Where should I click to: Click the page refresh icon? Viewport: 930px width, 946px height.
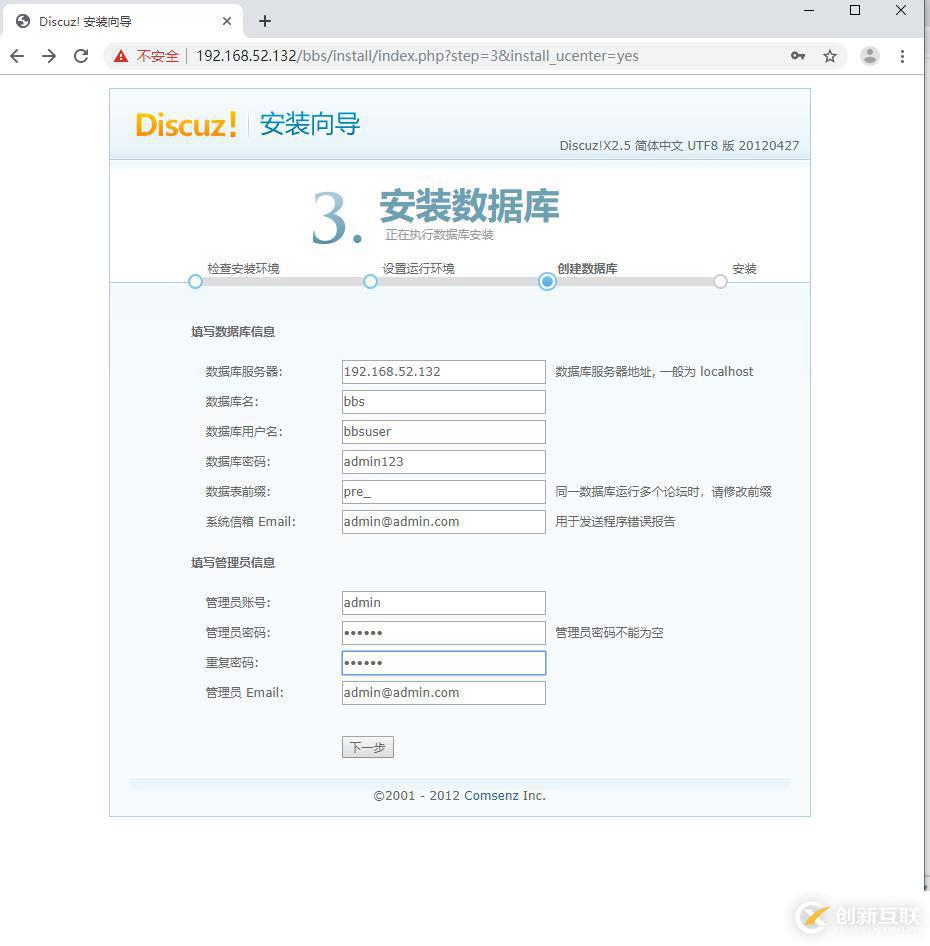(81, 56)
